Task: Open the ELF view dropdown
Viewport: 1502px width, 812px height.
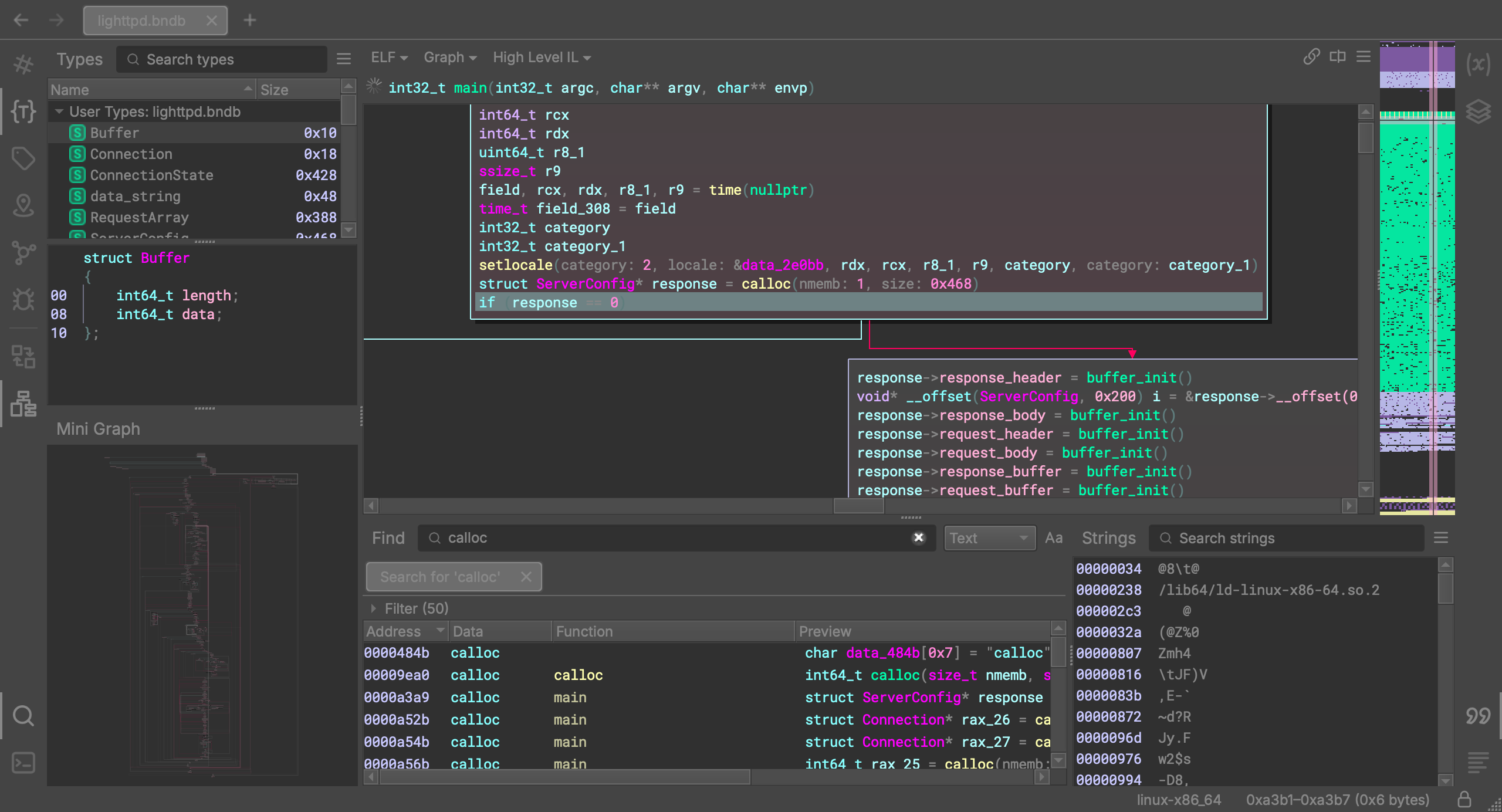Action: 389,57
